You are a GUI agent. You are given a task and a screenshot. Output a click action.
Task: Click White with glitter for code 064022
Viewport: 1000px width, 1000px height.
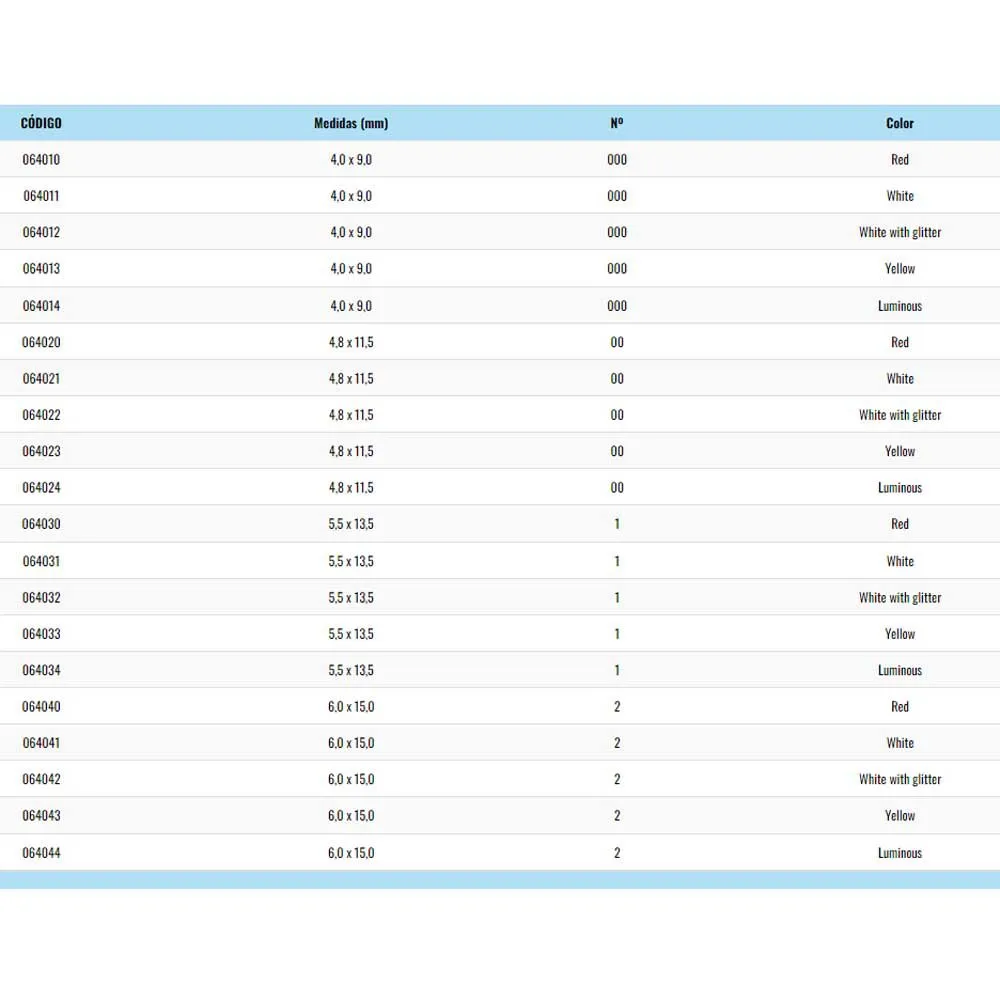pos(900,415)
